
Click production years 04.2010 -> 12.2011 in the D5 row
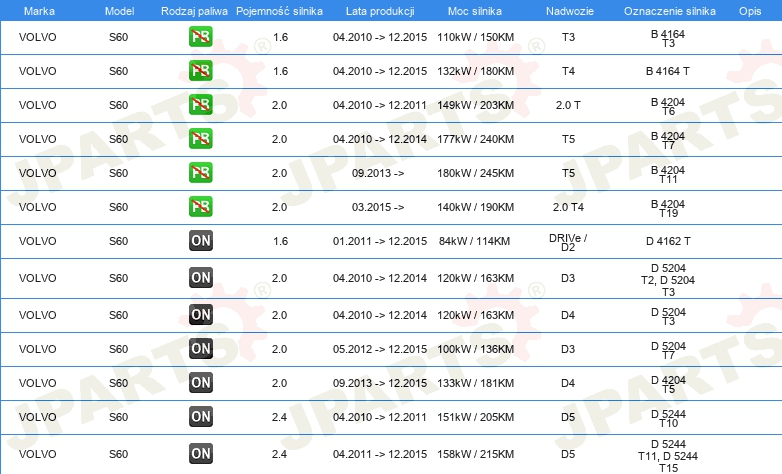380,417
